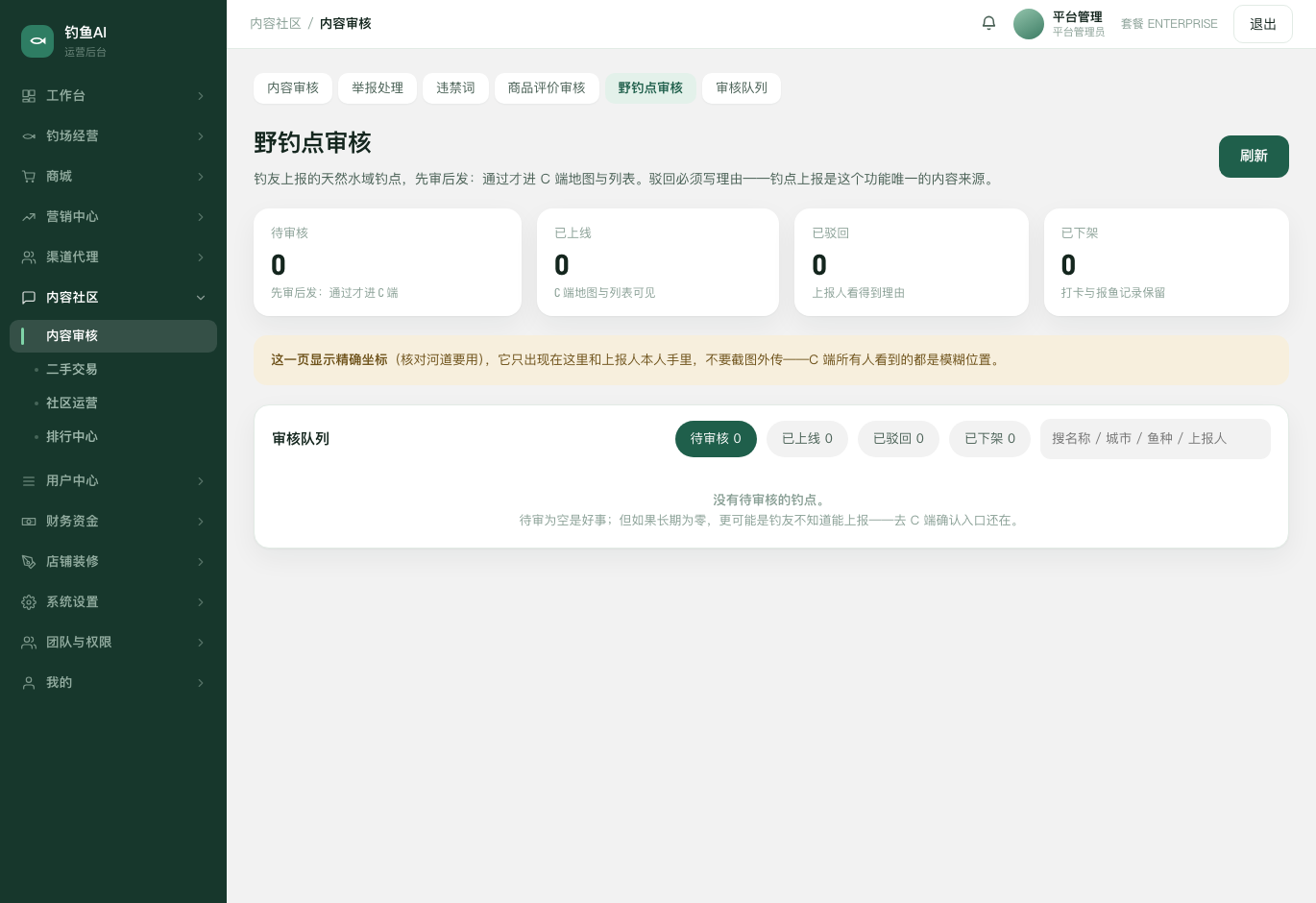Click the 用户中心 list icon
This screenshot has height=903, width=1316.
tap(29, 481)
